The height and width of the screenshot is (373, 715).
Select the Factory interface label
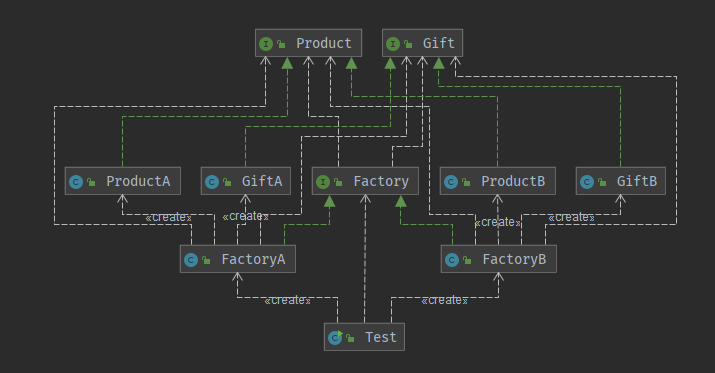coord(381,181)
